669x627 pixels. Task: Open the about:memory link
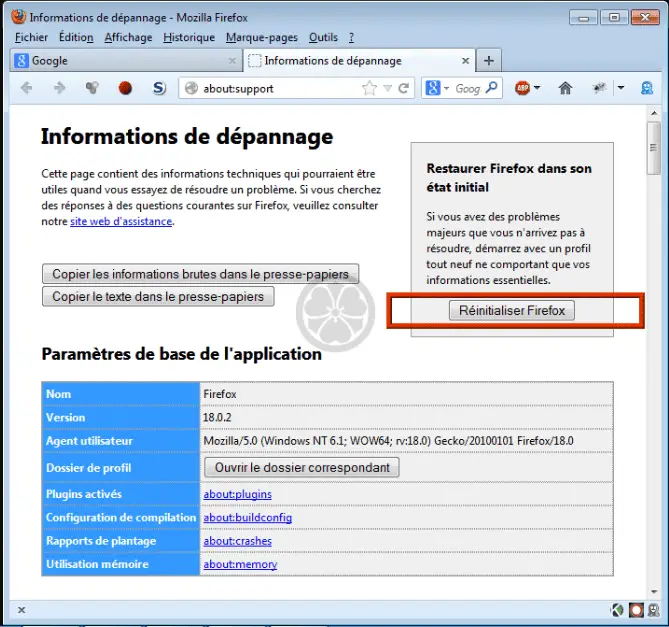240,564
